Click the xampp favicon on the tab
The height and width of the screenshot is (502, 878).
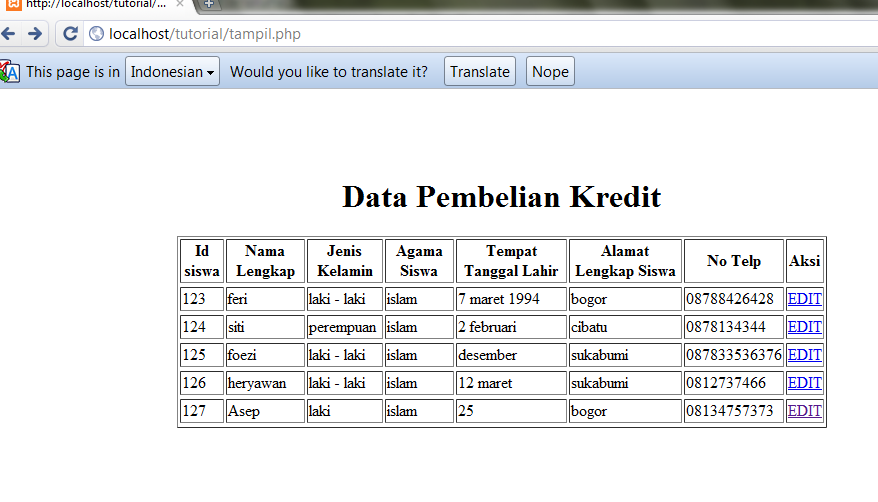13,4
